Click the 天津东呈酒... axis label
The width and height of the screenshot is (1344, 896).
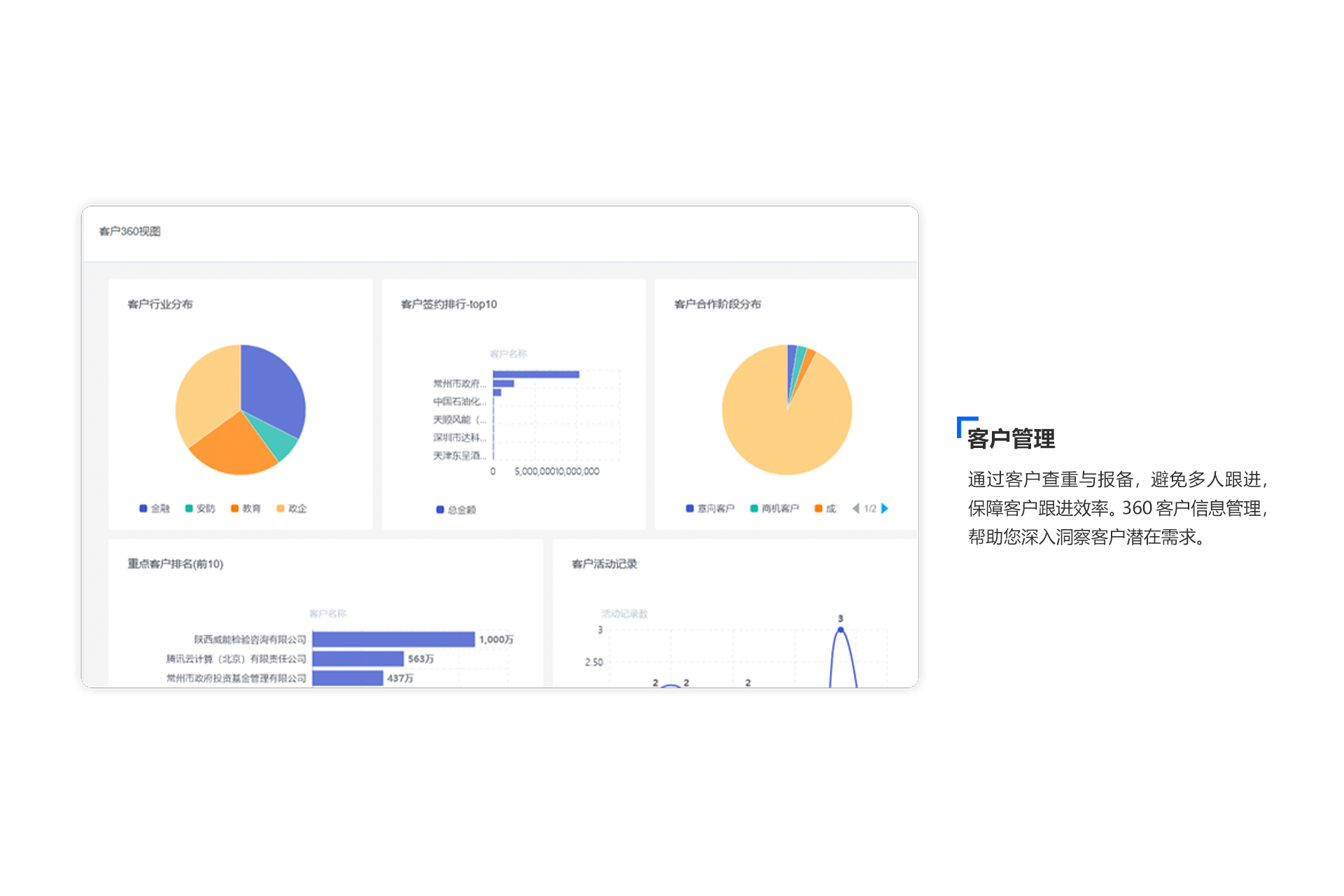pyautogui.click(x=460, y=456)
